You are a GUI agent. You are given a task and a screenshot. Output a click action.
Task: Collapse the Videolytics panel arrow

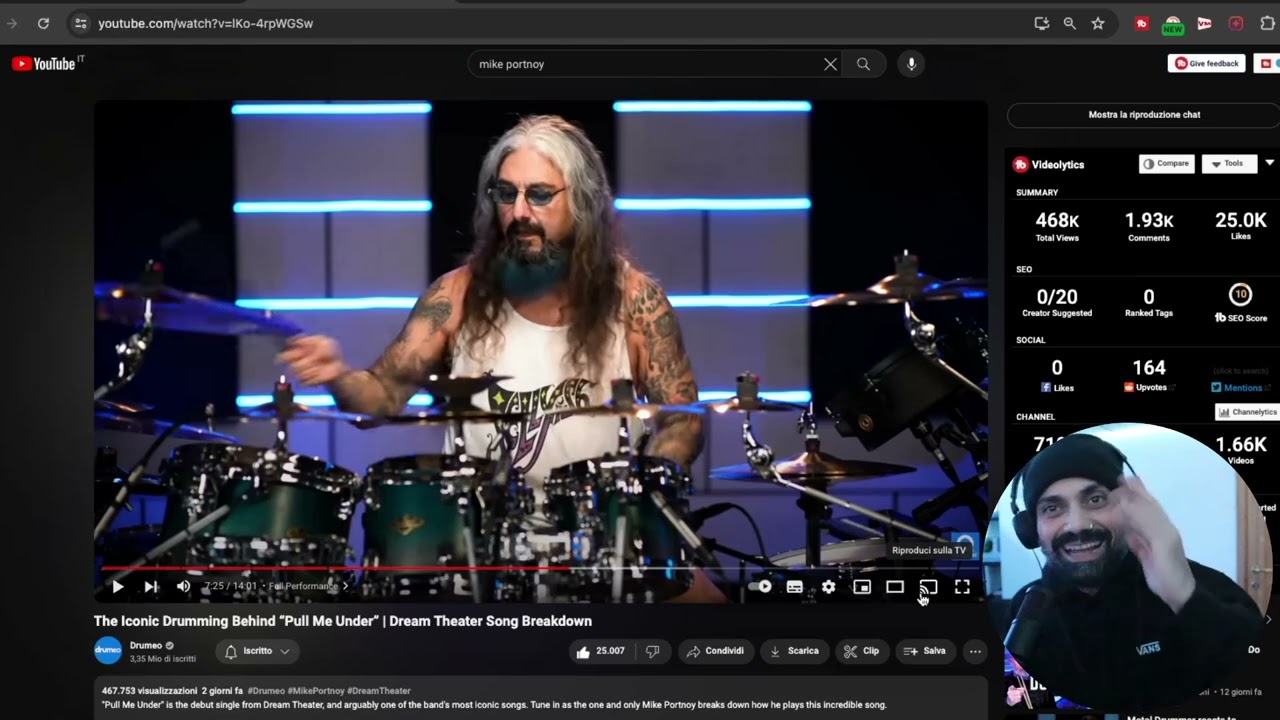click(1269, 163)
